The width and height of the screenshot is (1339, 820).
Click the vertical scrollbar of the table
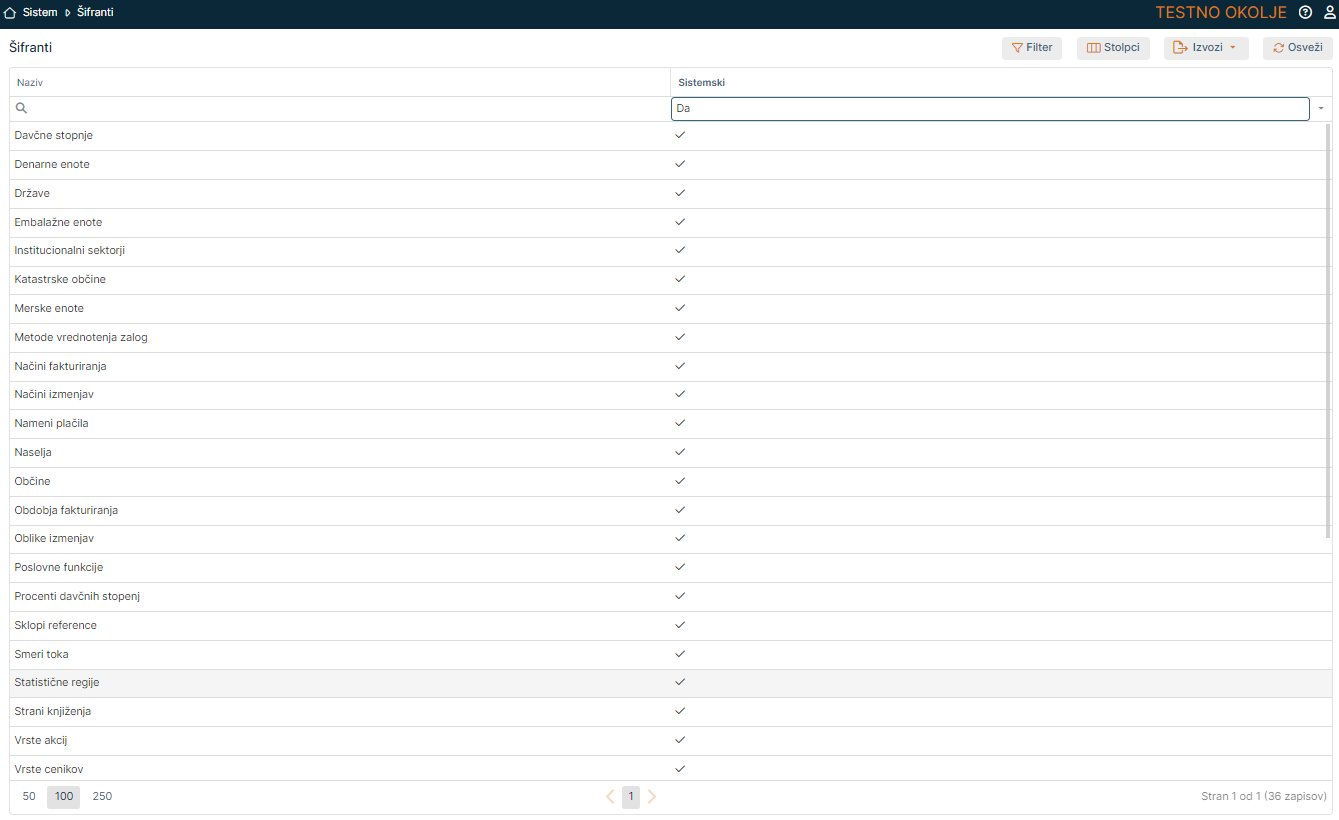click(x=1328, y=330)
